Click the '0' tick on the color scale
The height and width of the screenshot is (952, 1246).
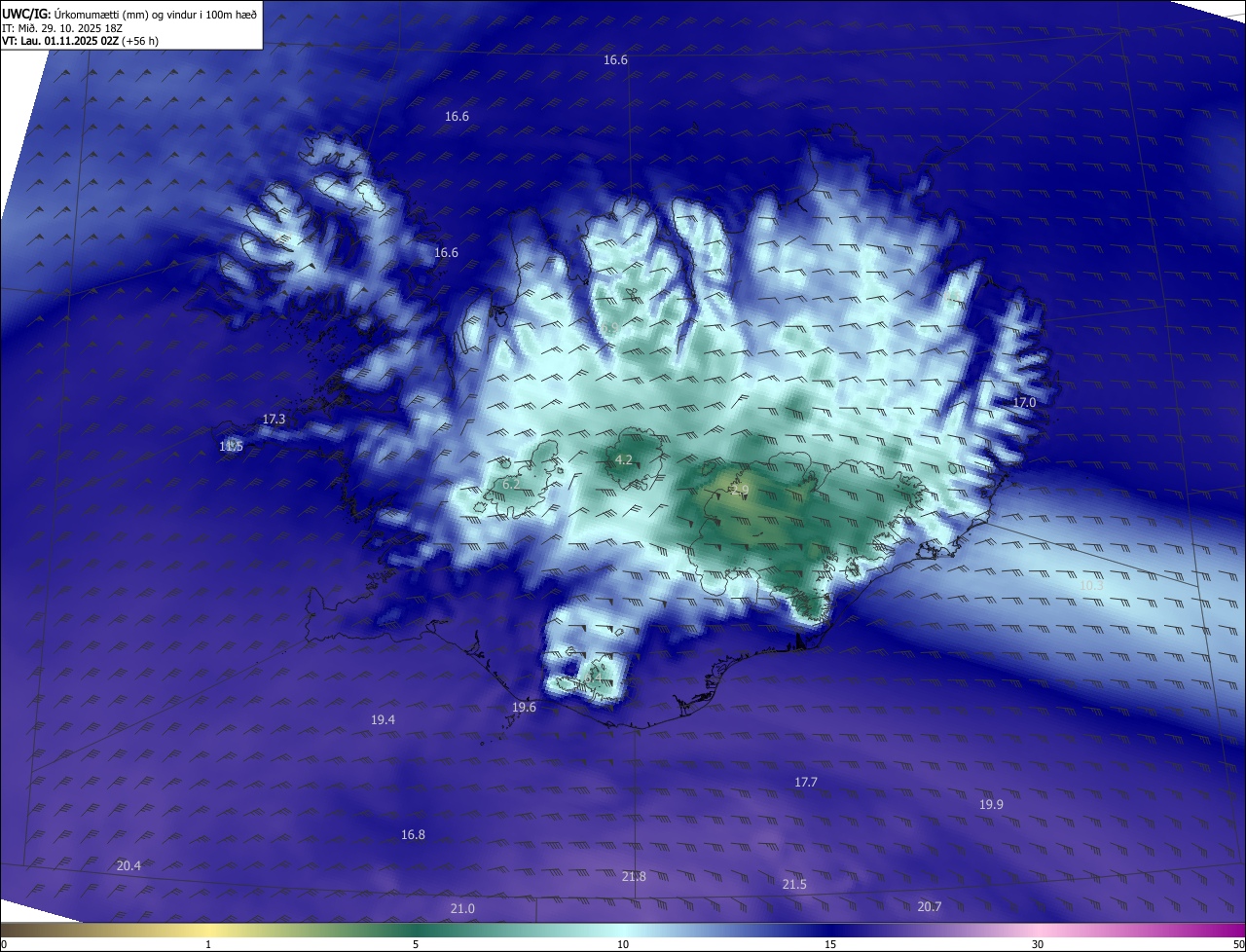[x=4, y=944]
